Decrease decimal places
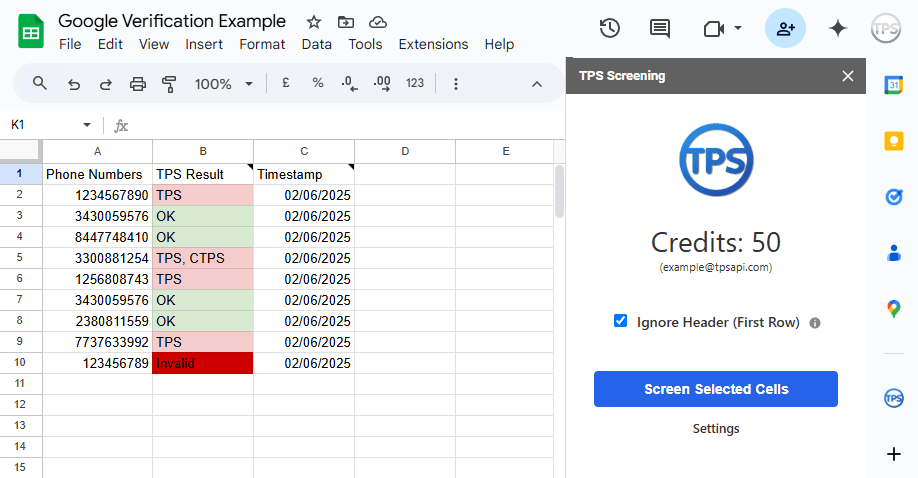The image size is (918, 478). click(x=350, y=84)
